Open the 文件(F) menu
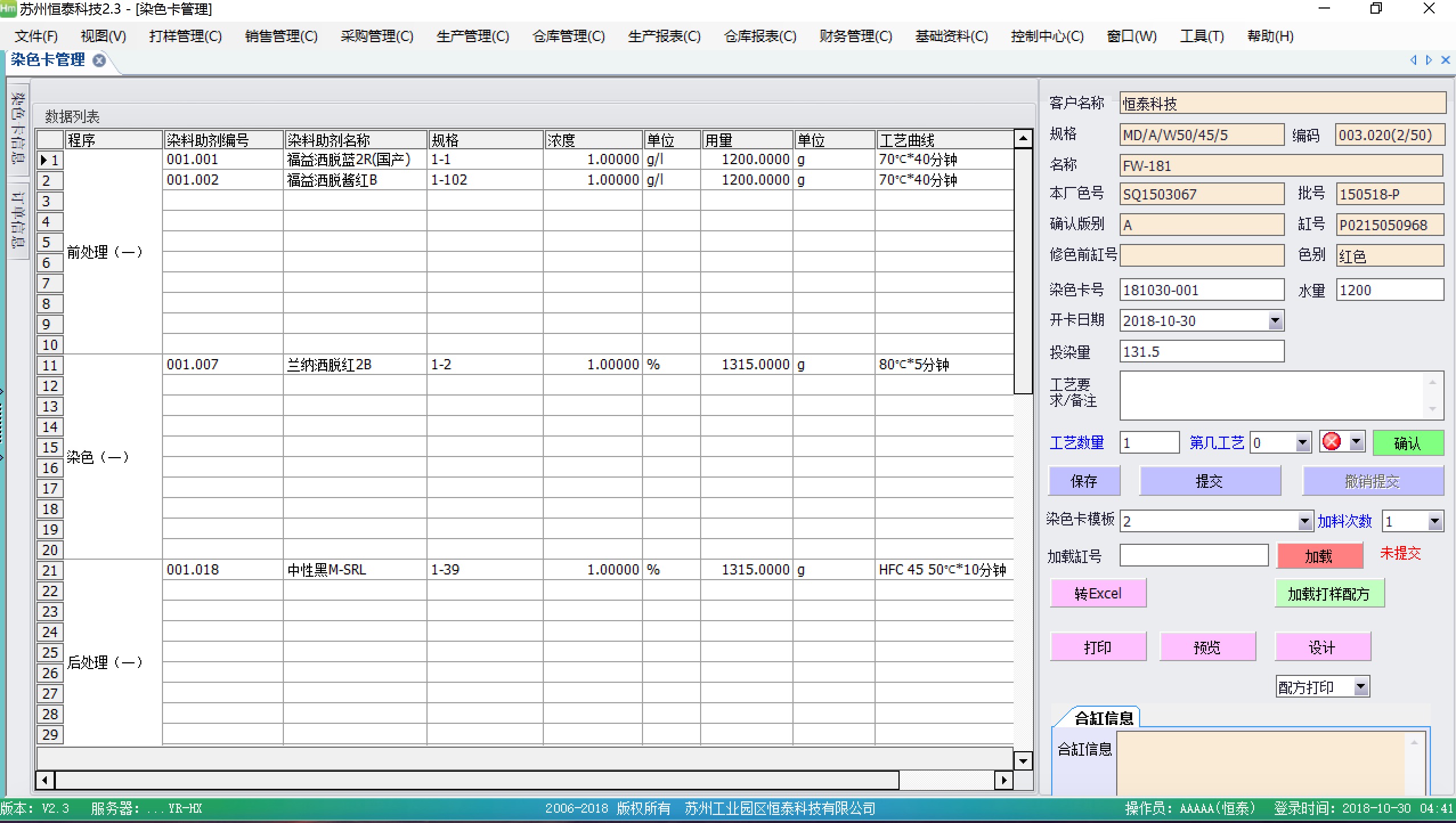Screen dimensions: 1456x823 click(36, 36)
